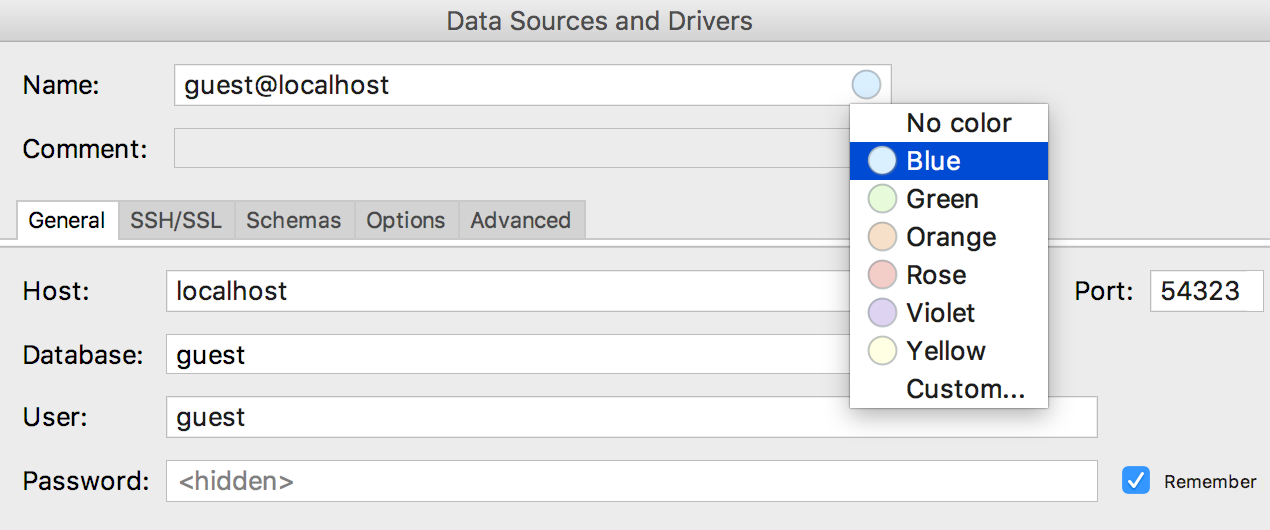
Task: Show the Advanced tab
Action: pos(520,221)
